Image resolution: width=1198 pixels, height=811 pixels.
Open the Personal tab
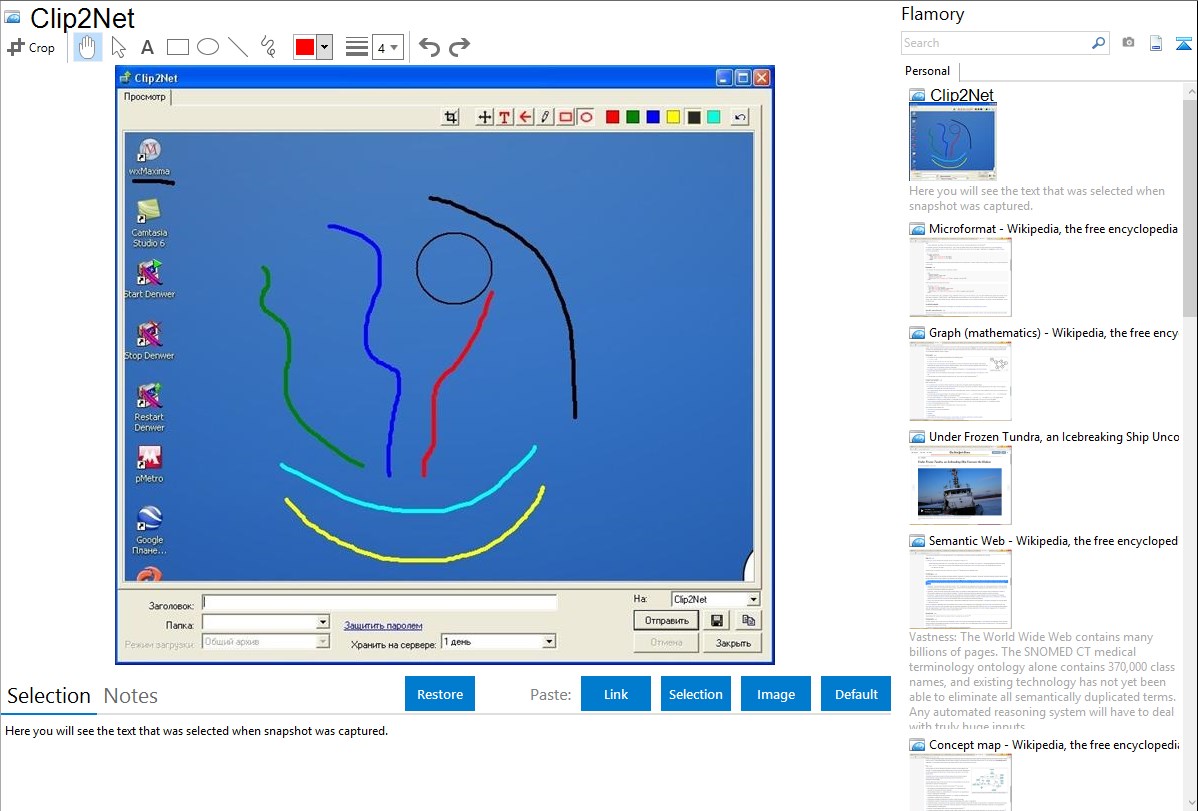927,71
